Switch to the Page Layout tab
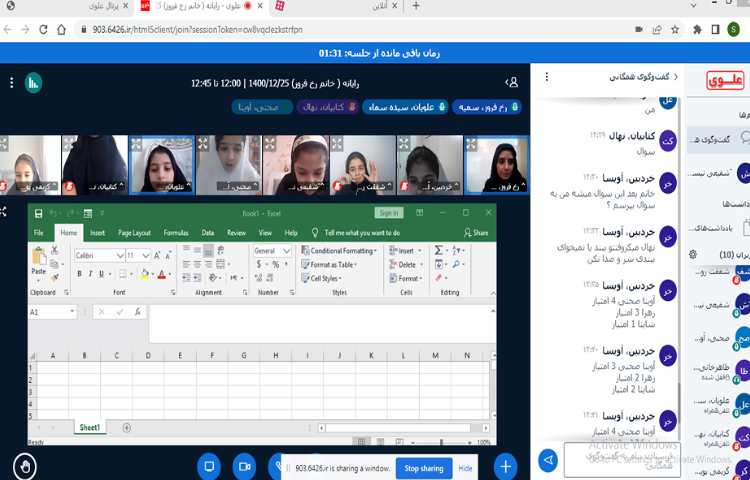 tap(134, 233)
